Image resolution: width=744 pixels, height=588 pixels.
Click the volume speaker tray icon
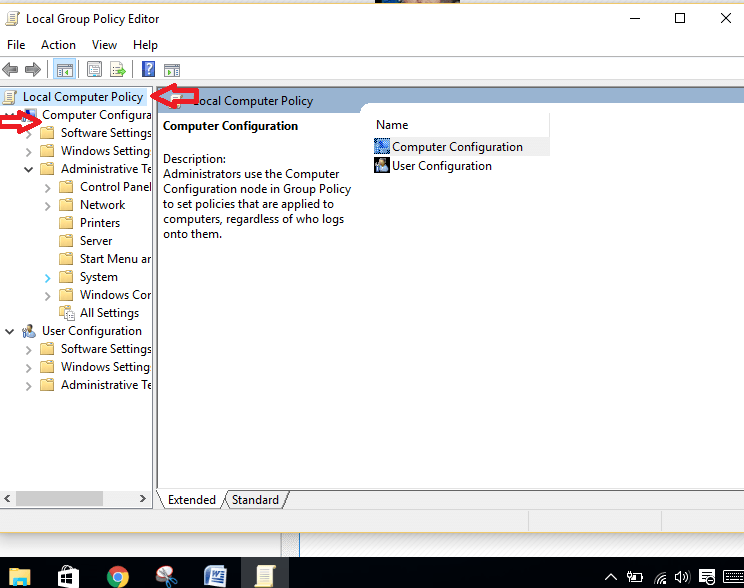click(x=682, y=577)
